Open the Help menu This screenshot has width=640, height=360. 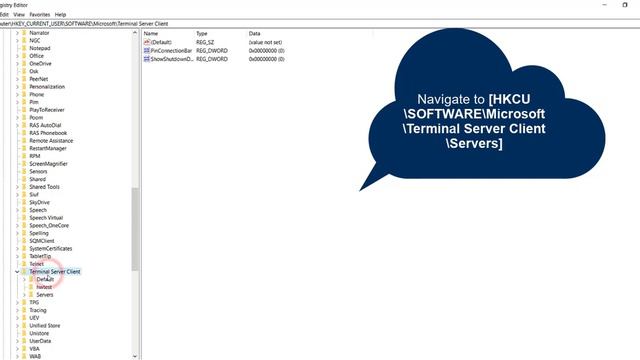pyautogui.click(x=60, y=14)
